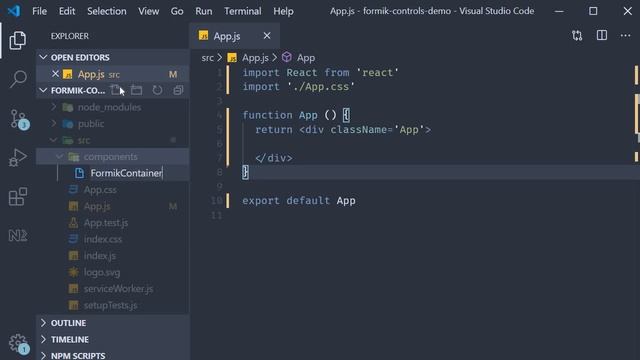
Task: Close App.js in Open Editors list
Action: [x=56, y=74]
